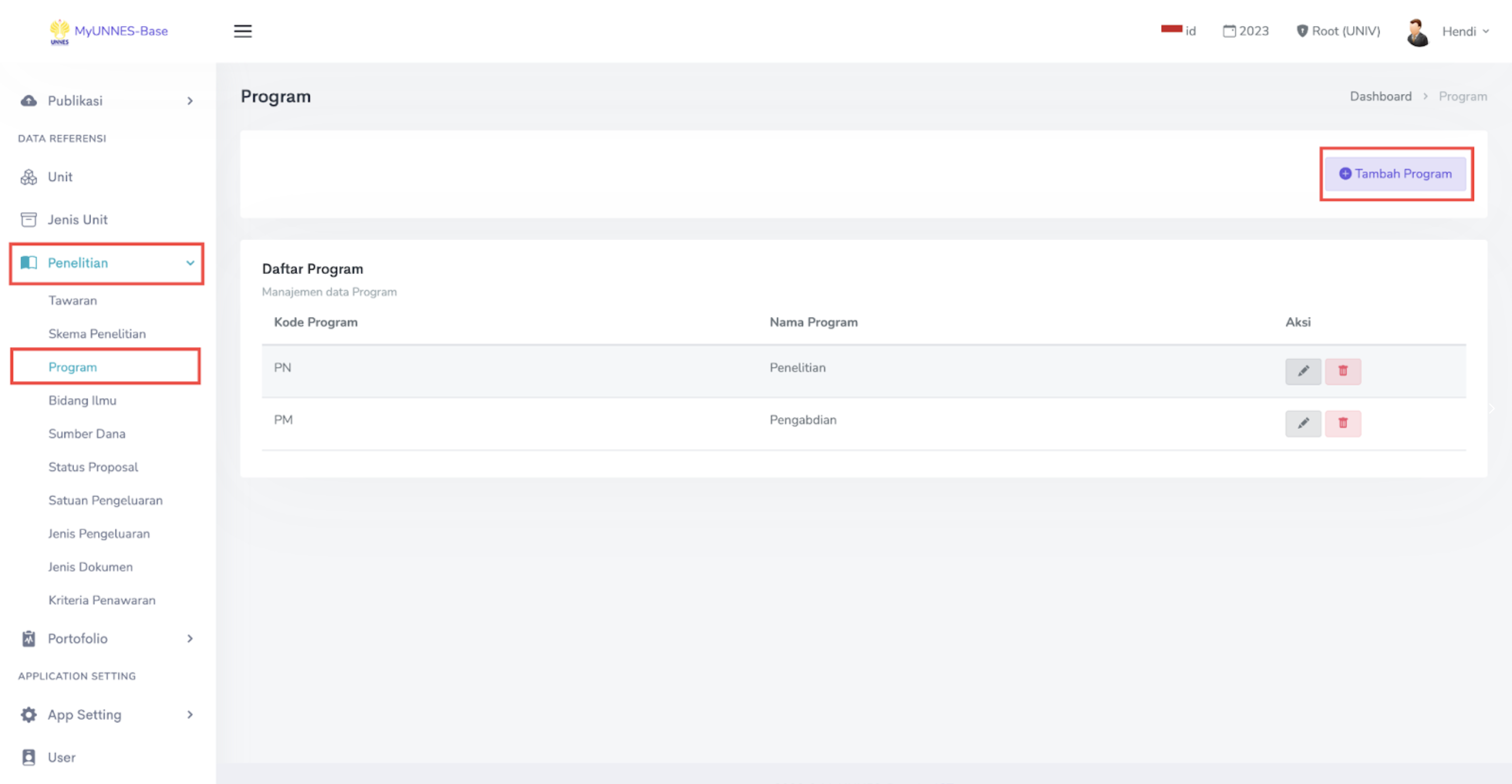Click the hamburger menu icon
1512x784 pixels.
pos(242,31)
